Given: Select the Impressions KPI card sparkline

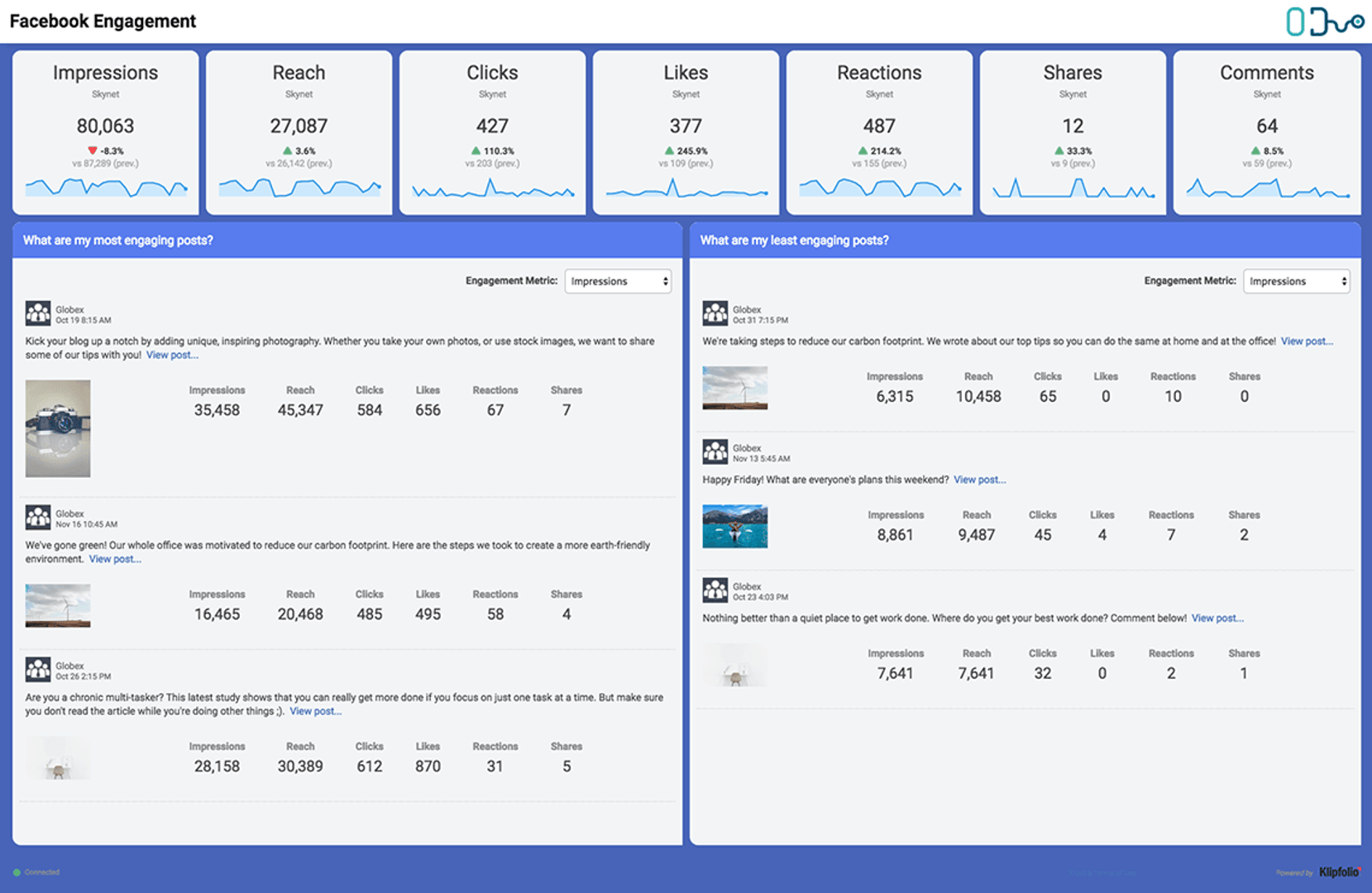Looking at the screenshot, I should pos(106,188).
